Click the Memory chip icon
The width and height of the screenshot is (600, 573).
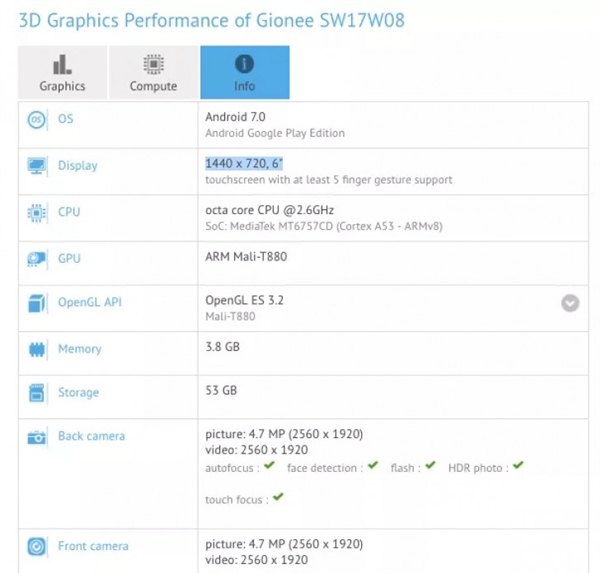(37, 349)
